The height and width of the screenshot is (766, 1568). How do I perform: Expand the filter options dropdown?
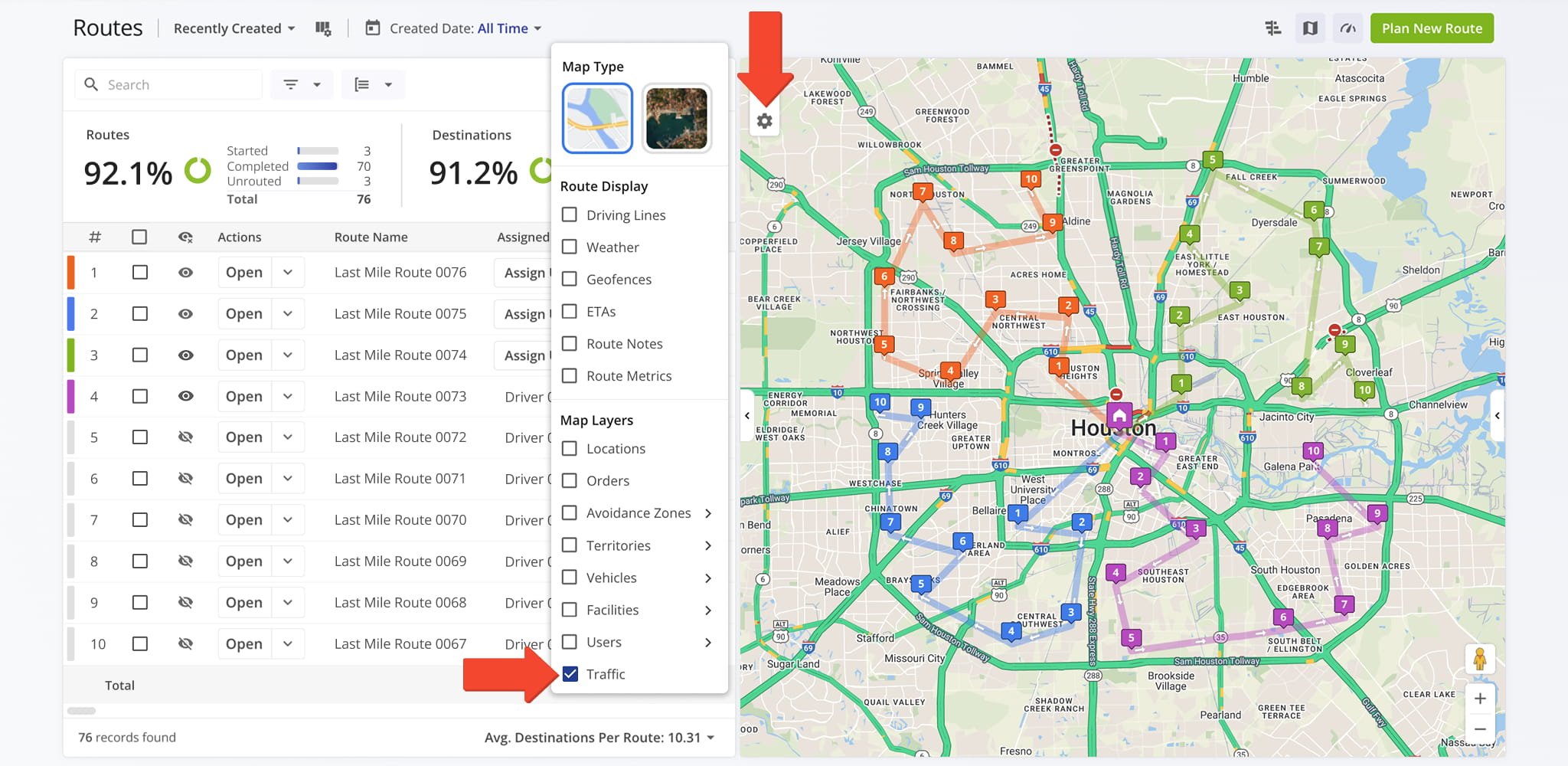click(x=302, y=84)
